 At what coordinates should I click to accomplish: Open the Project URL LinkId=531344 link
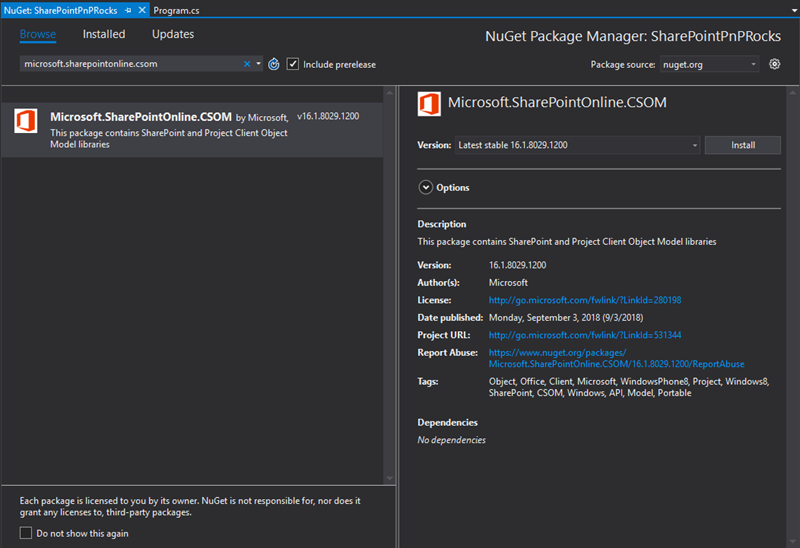[585, 335]
